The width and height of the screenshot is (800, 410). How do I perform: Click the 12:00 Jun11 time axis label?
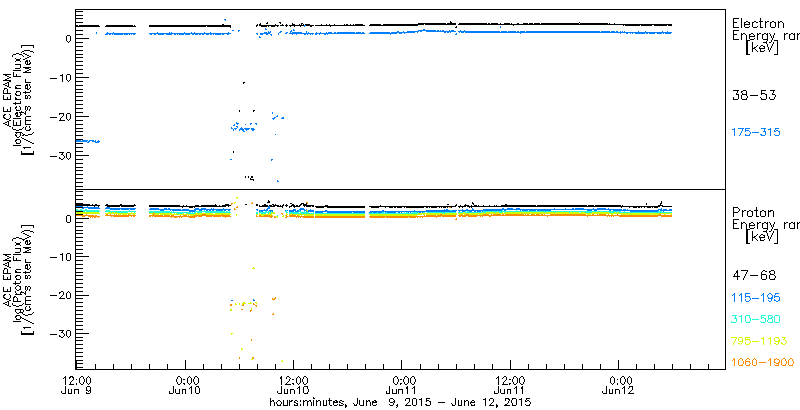[x=511, y=387]
